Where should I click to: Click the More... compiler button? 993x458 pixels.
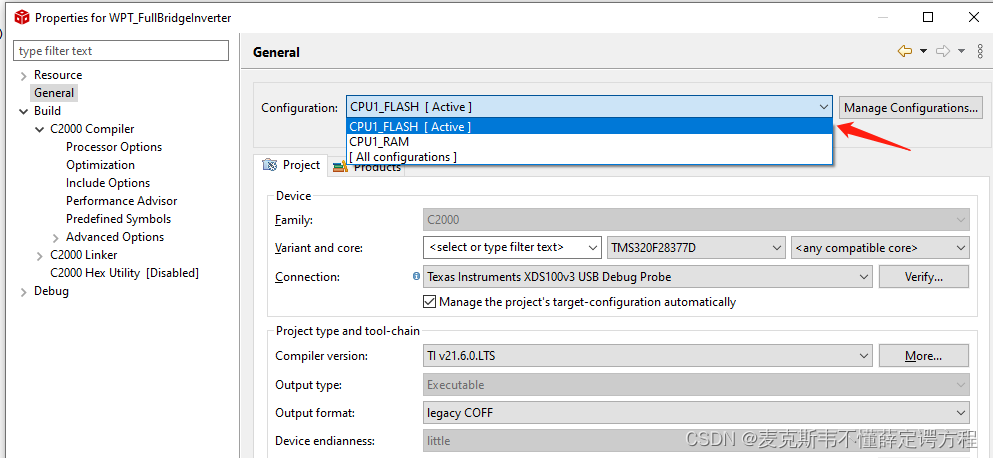pyautogui.click(x=923, y=356)
